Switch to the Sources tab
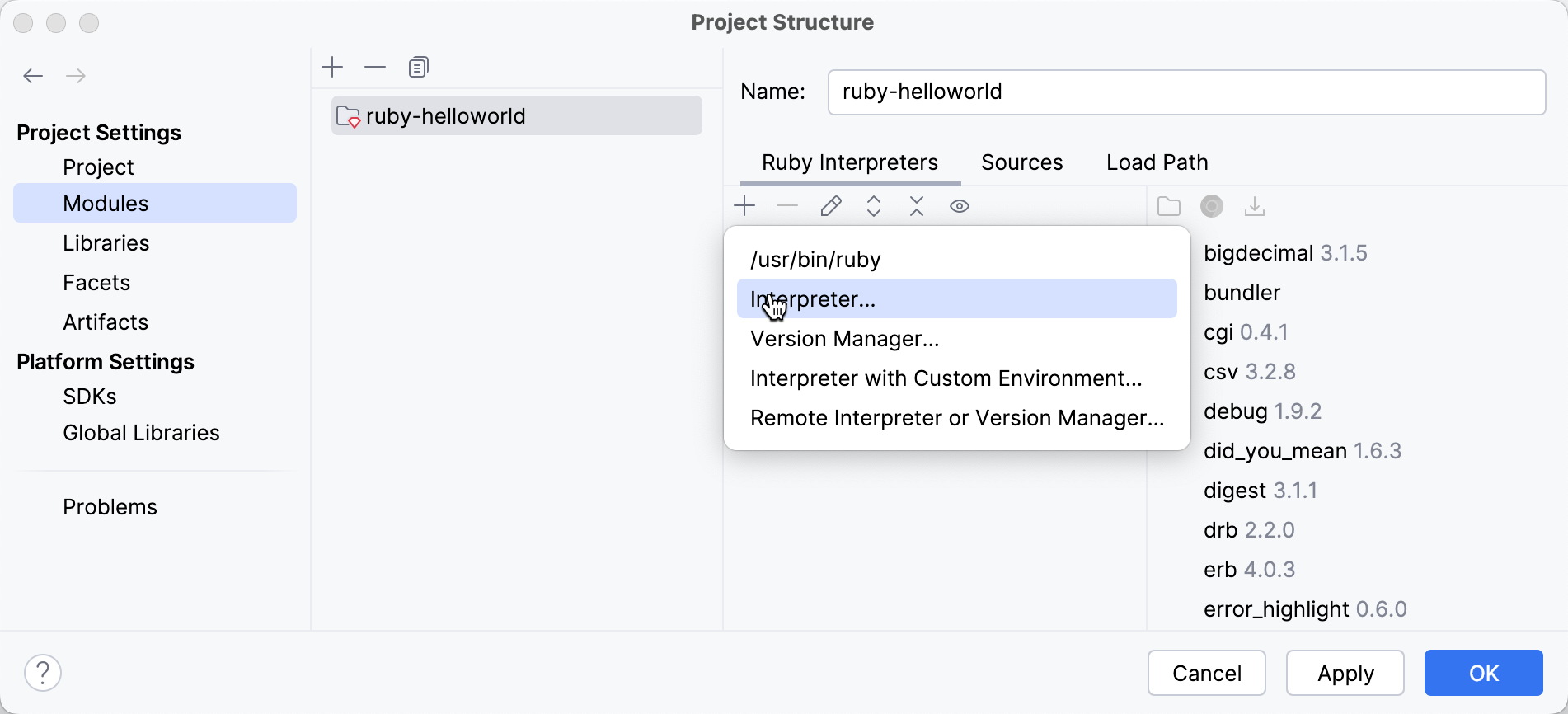This screenshot has height=714, width=1568. click(x=1021, y=162)
